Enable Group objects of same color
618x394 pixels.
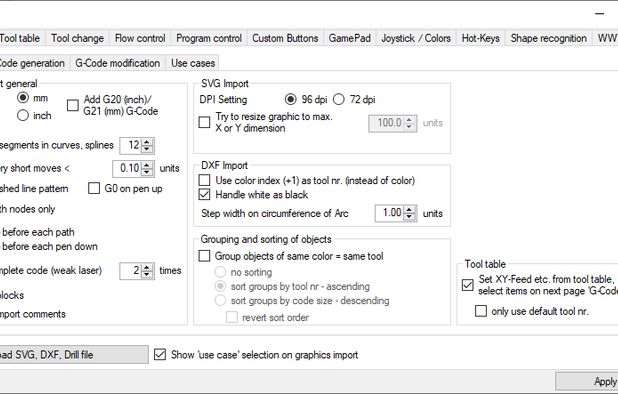(x=204, y=256)
